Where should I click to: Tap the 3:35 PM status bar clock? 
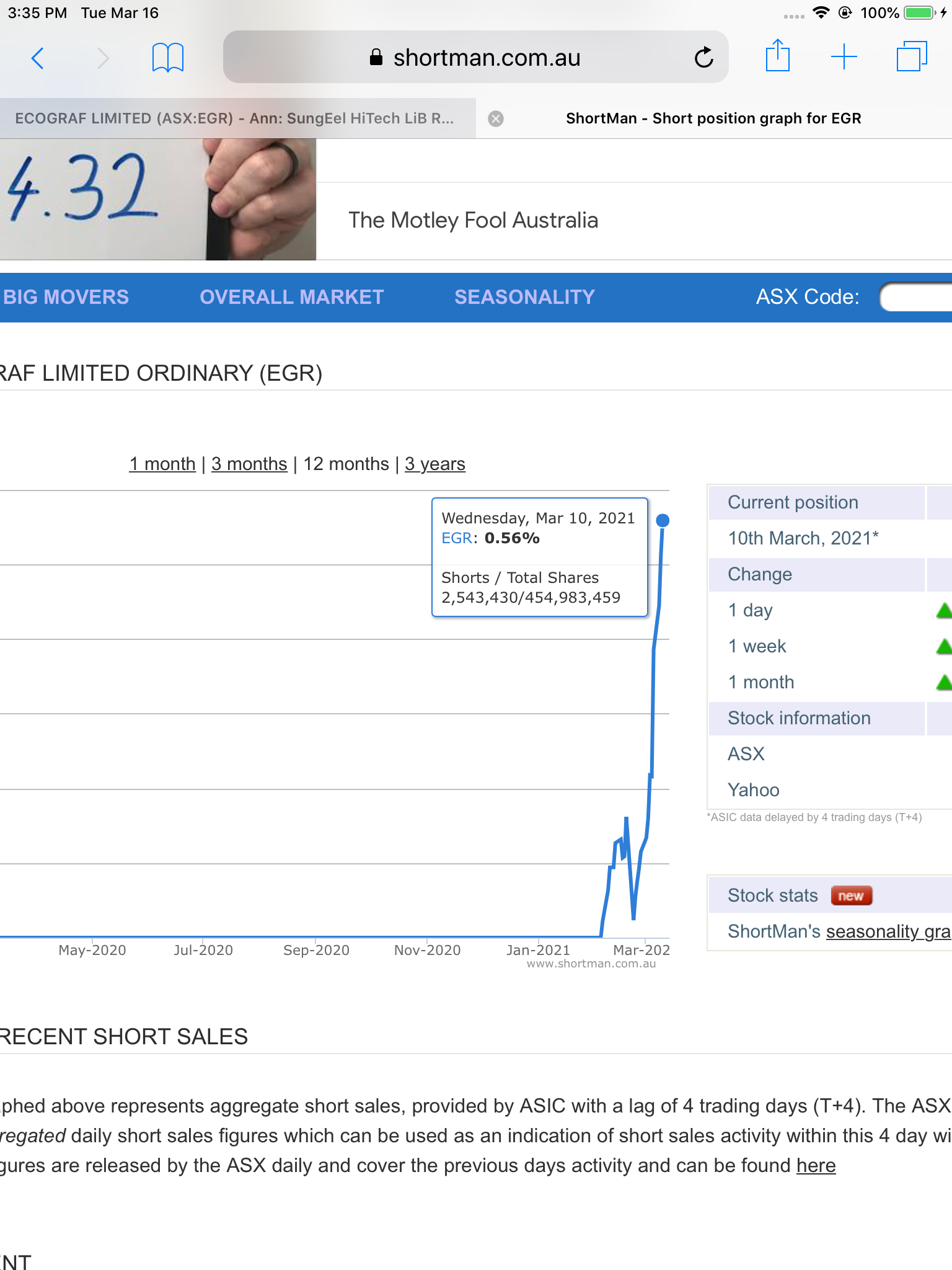(x=37, y=13)
